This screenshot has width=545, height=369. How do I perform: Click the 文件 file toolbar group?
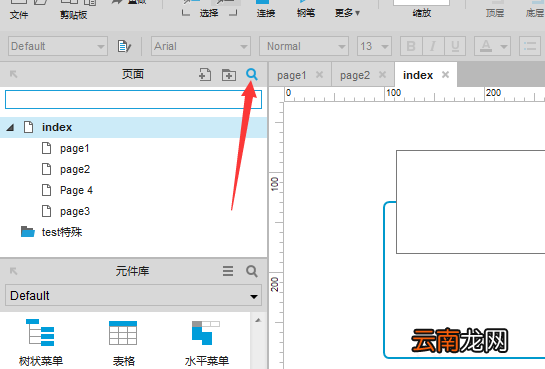point(19,15)
